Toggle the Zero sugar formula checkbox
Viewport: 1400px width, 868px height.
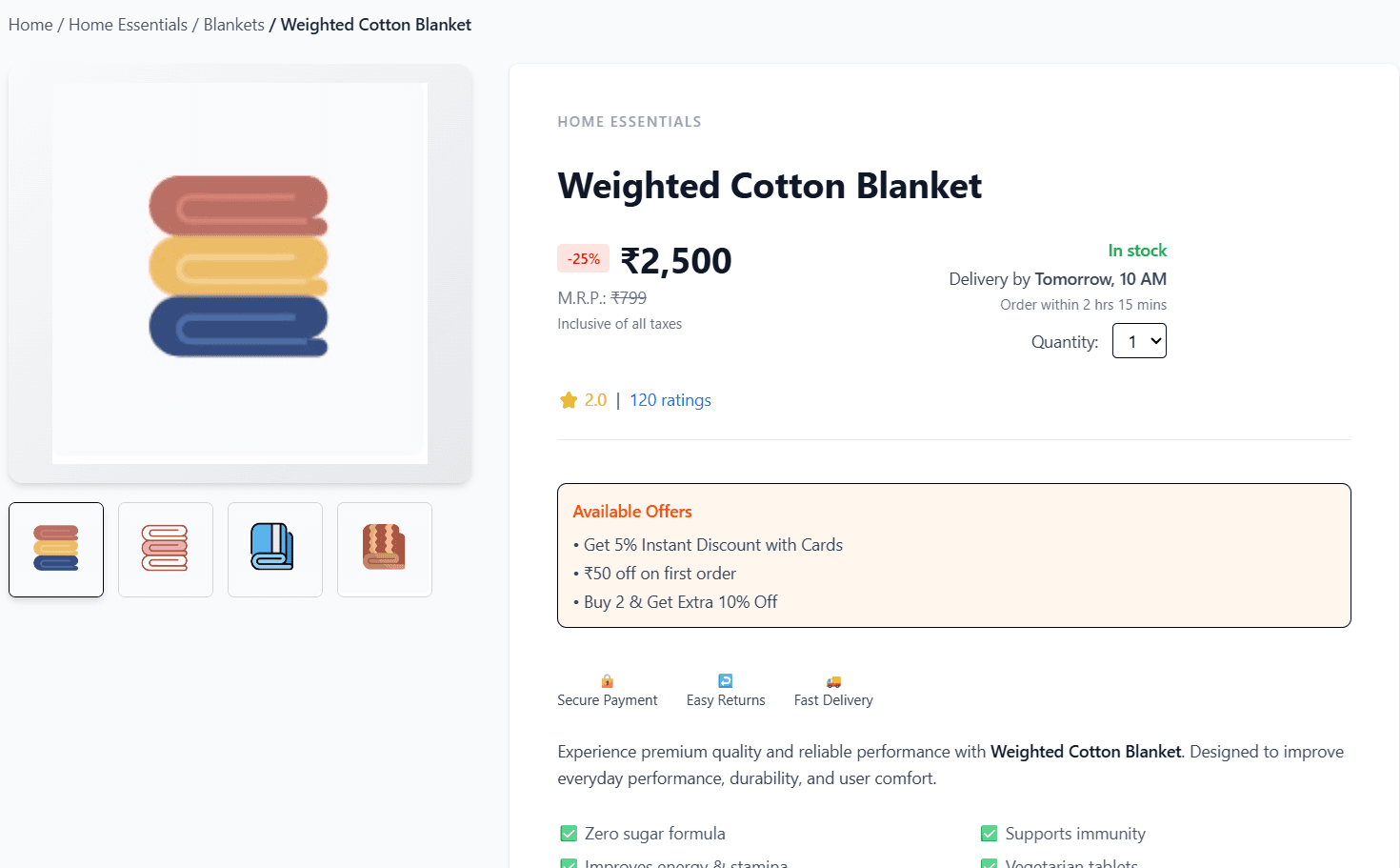(x=569, y=834)
